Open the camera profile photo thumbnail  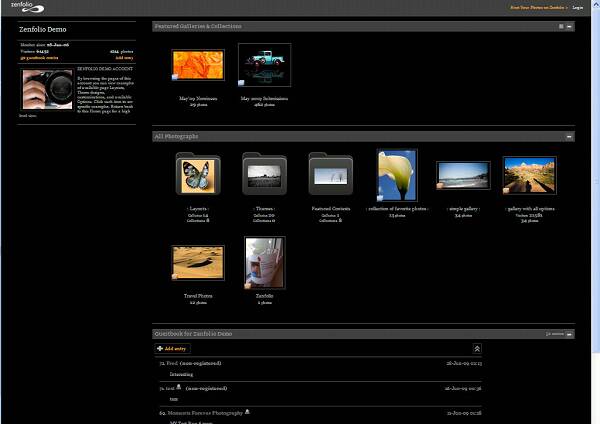pyautogui.click(x=47, y=89)
